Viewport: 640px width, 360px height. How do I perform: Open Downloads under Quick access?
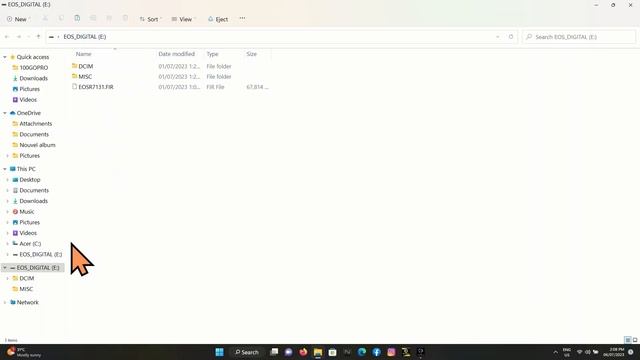tap(33, 78)
